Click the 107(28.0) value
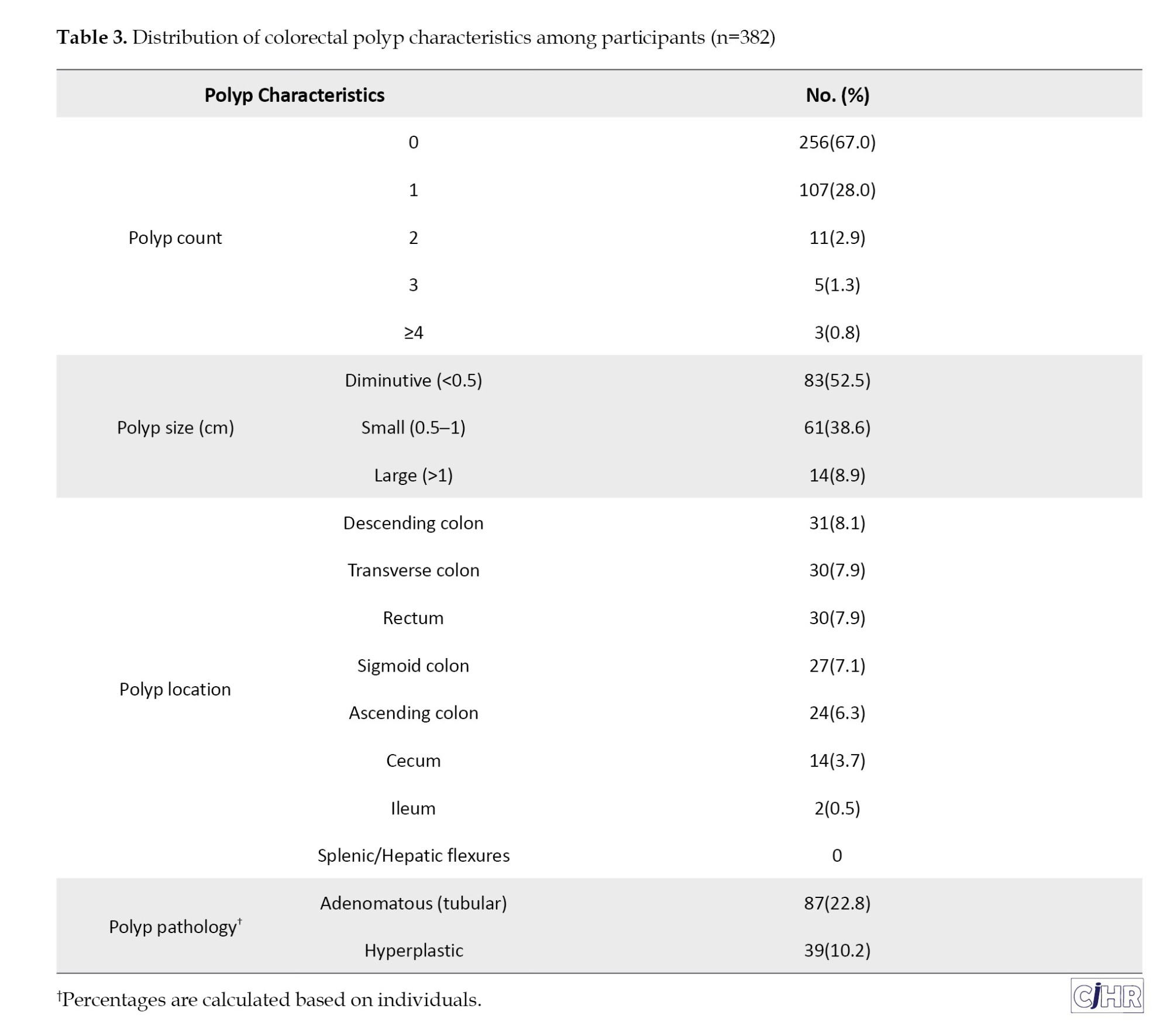The image size is (1170, 1036). tap(837, 190)
